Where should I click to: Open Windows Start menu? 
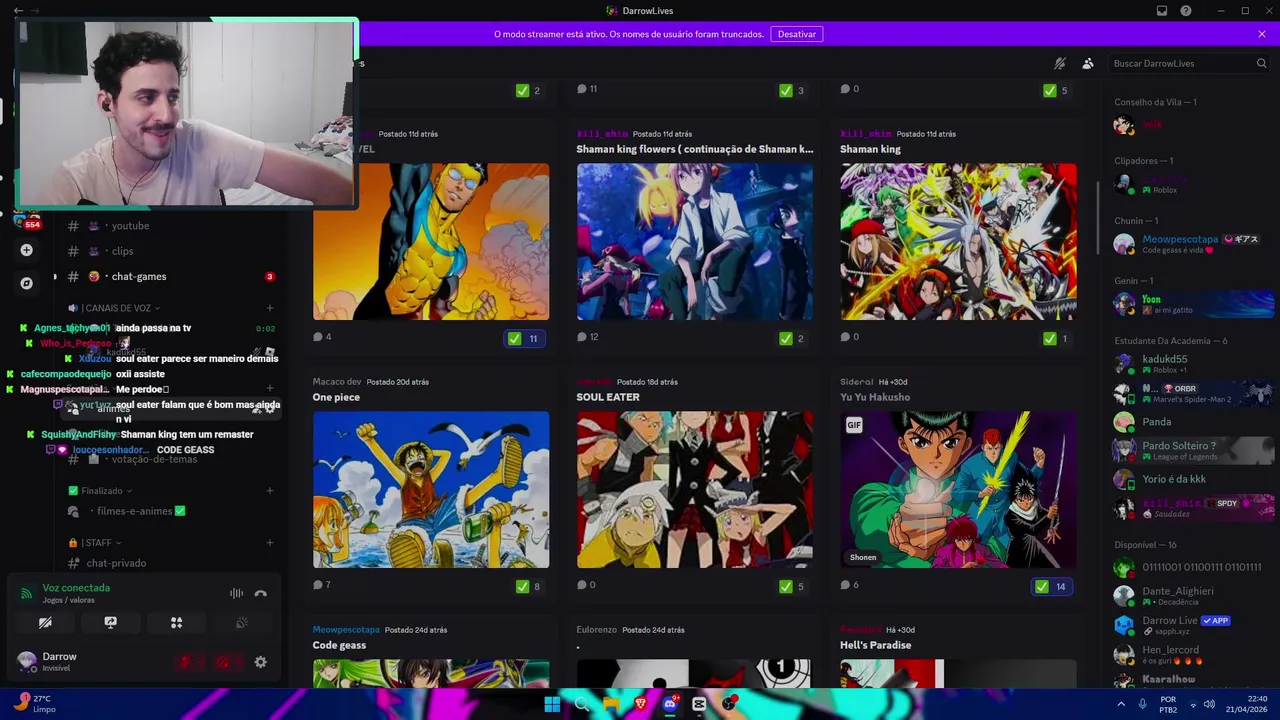pos(552,704)
